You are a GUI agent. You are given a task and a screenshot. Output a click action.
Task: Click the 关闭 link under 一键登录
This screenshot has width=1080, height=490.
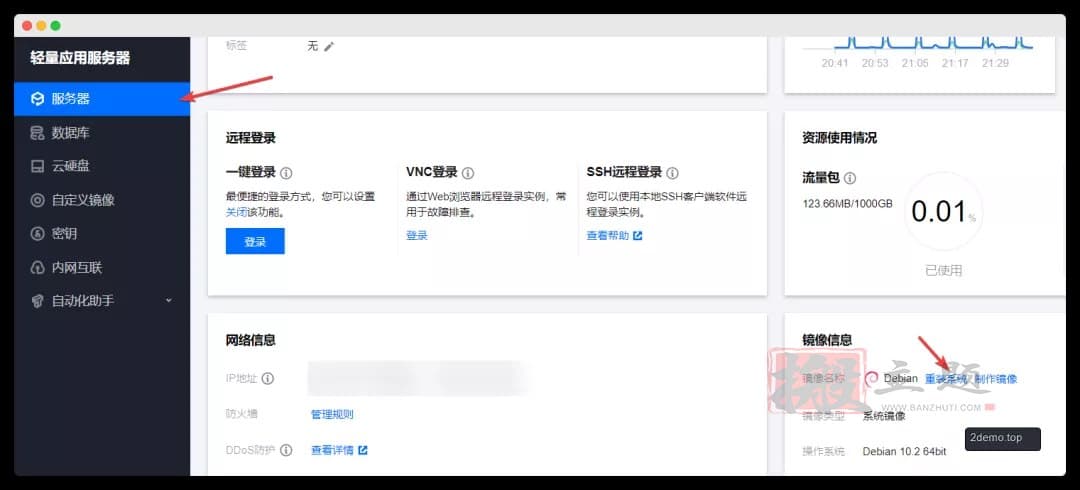tap(236, 213)
